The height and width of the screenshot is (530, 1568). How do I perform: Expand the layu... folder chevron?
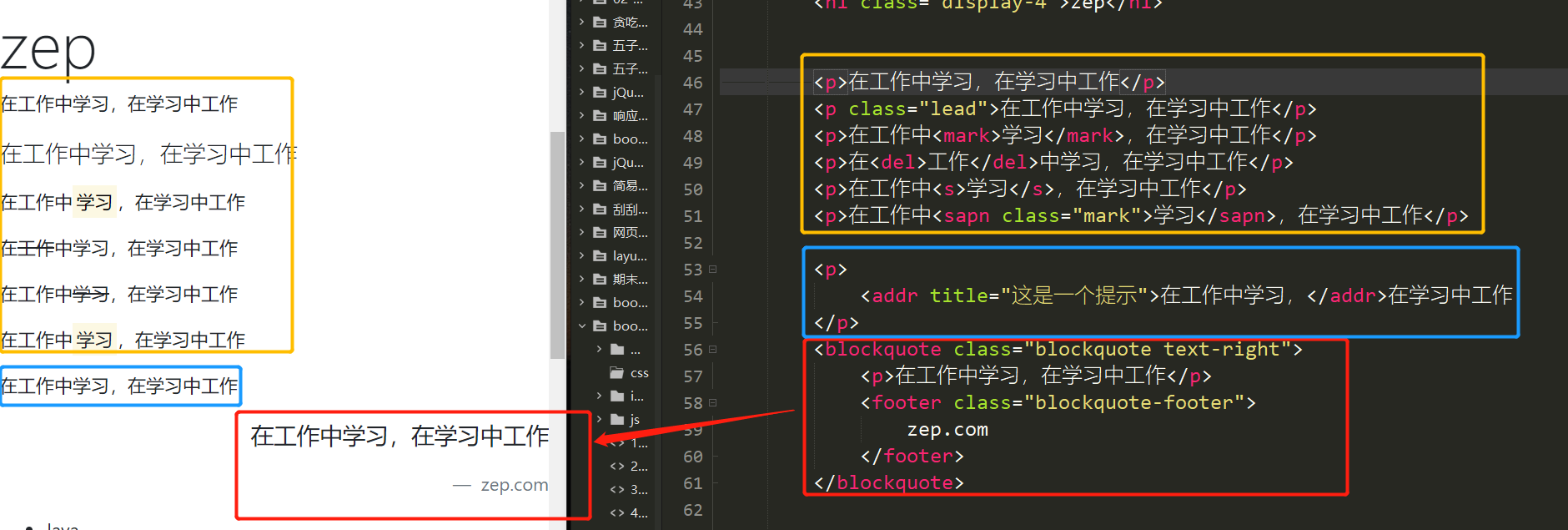[x=581, y=256]
